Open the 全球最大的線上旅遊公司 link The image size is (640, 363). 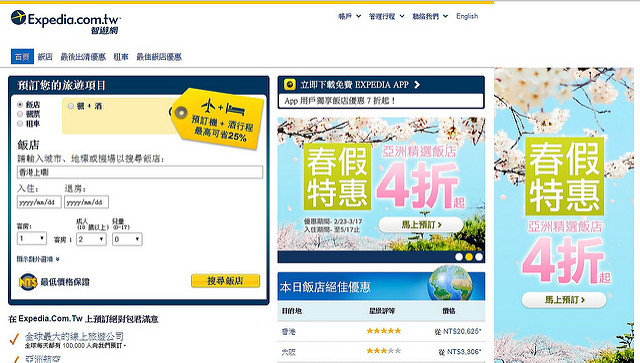(74, 336)
